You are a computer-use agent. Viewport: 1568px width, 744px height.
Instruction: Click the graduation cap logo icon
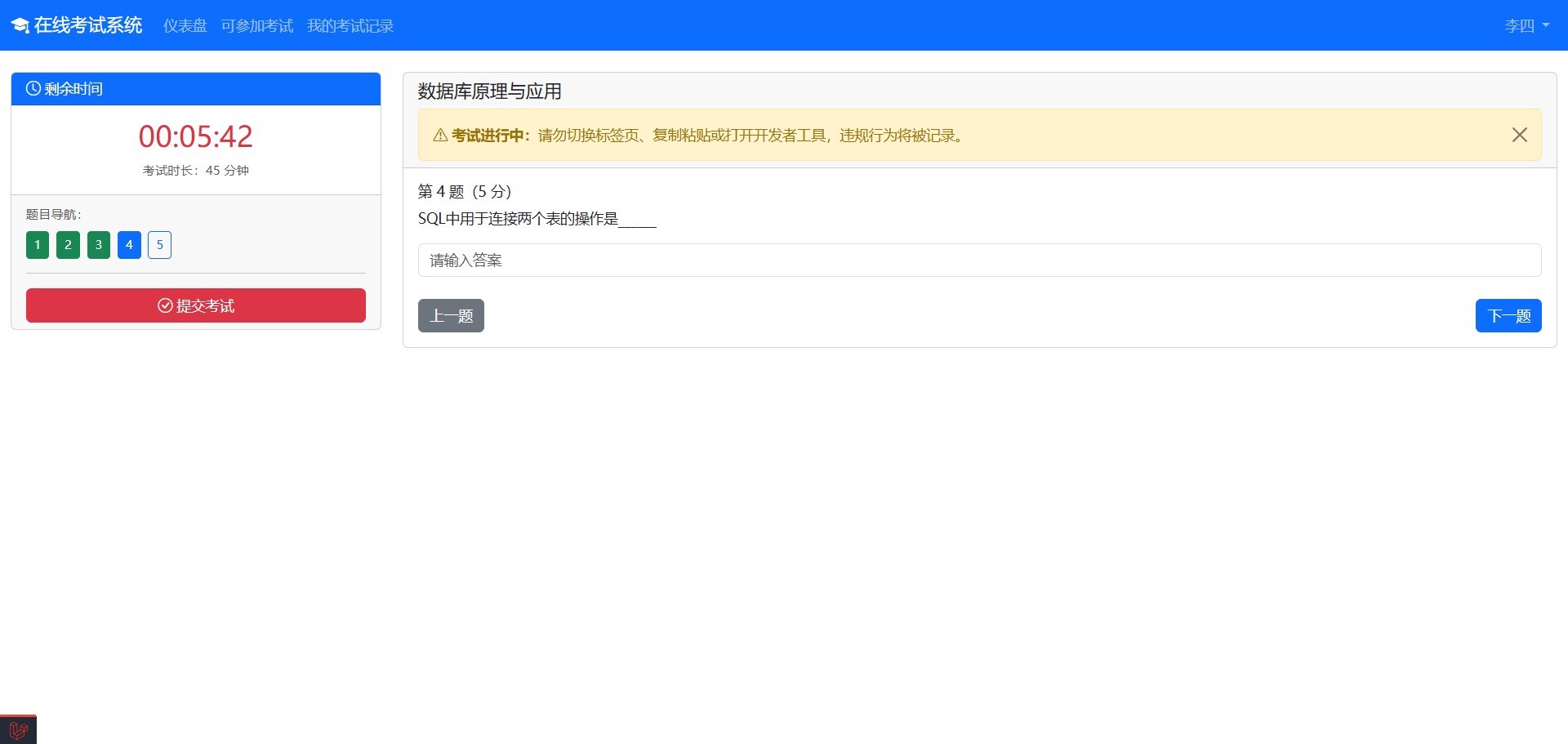20,26
